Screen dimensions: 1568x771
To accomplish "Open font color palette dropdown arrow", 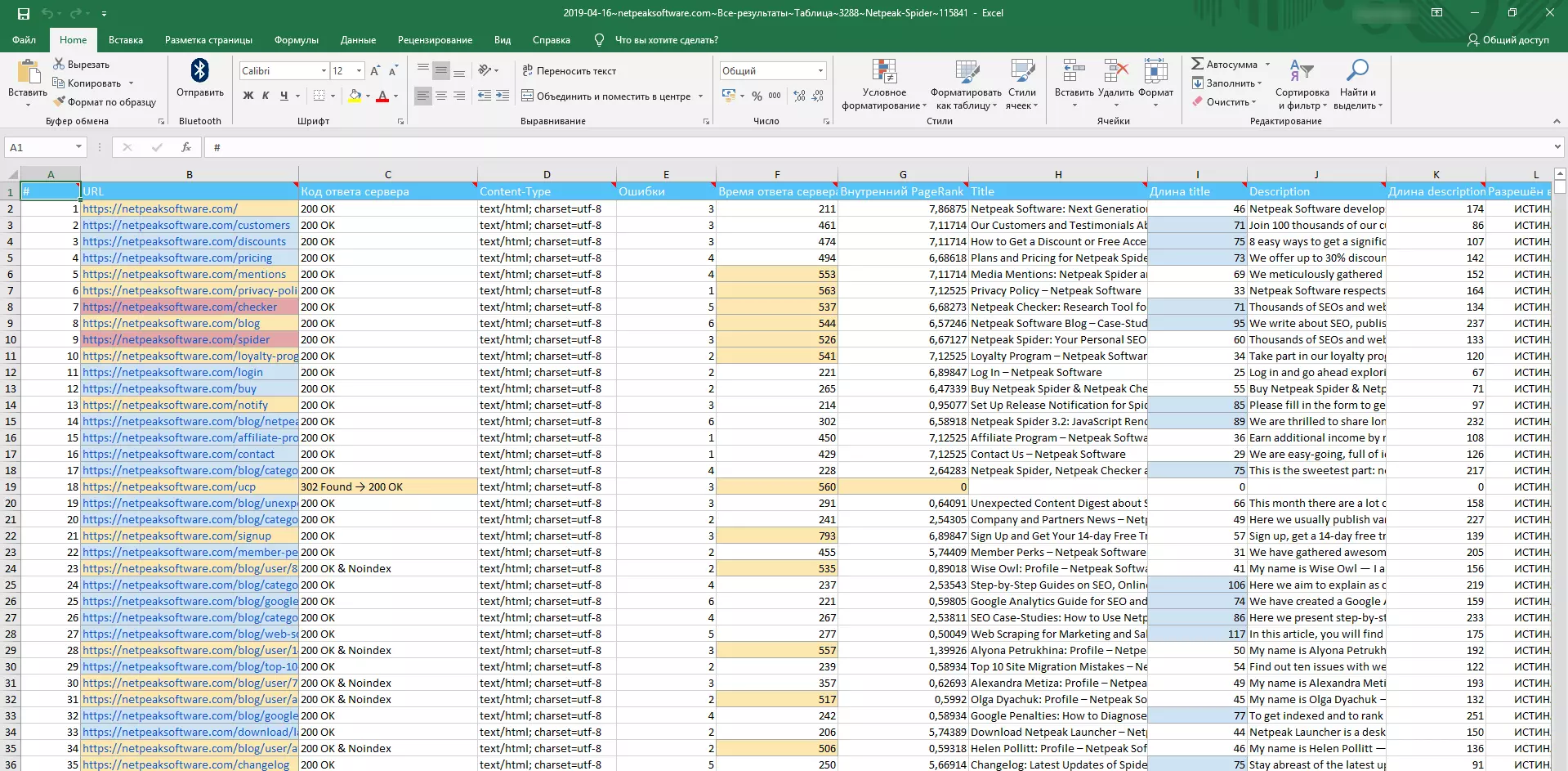I will pos(395,96).
